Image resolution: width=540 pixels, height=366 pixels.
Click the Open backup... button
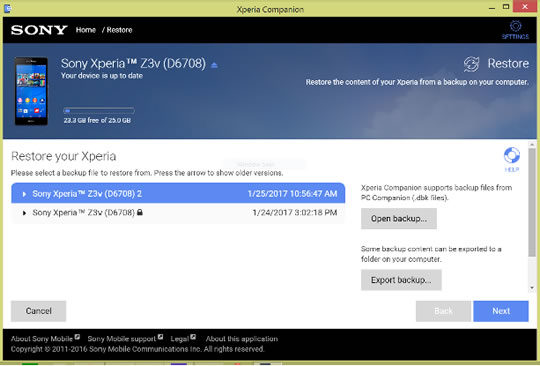pyautogui.click(x=399, y=219)
